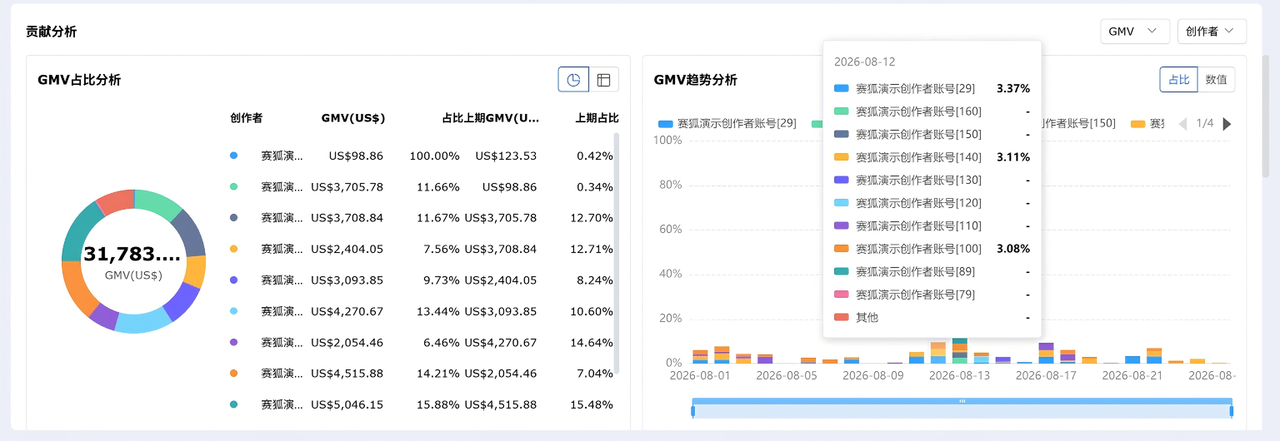
Task: Click the US$98.86 GMV cell in first row
Action: point(355,156)
